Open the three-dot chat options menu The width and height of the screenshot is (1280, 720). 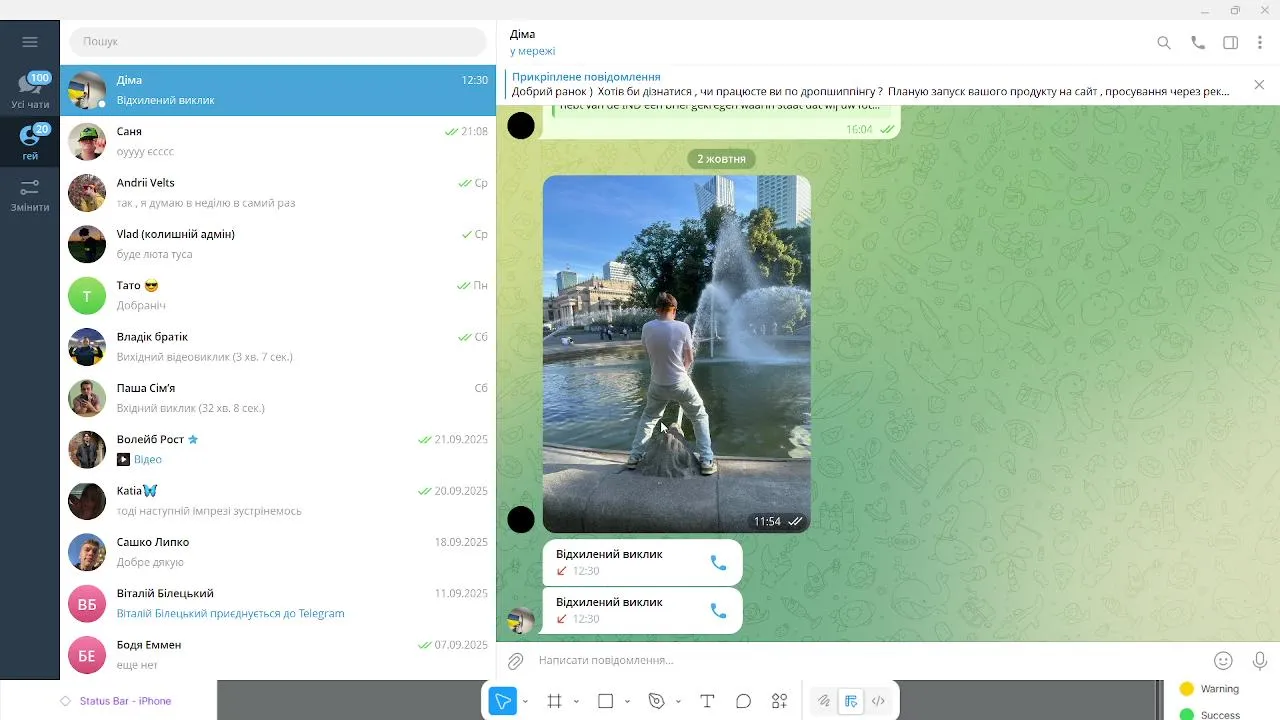point(1260,43)
